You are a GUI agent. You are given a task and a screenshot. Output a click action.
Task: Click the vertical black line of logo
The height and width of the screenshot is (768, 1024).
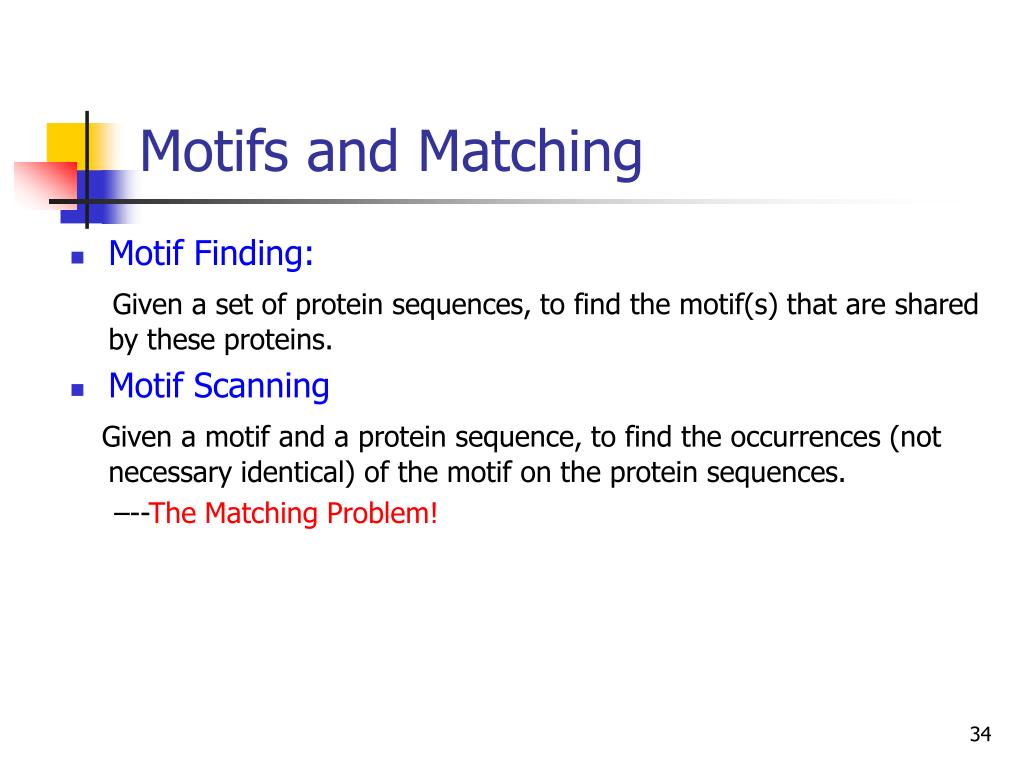click(87, 170)
